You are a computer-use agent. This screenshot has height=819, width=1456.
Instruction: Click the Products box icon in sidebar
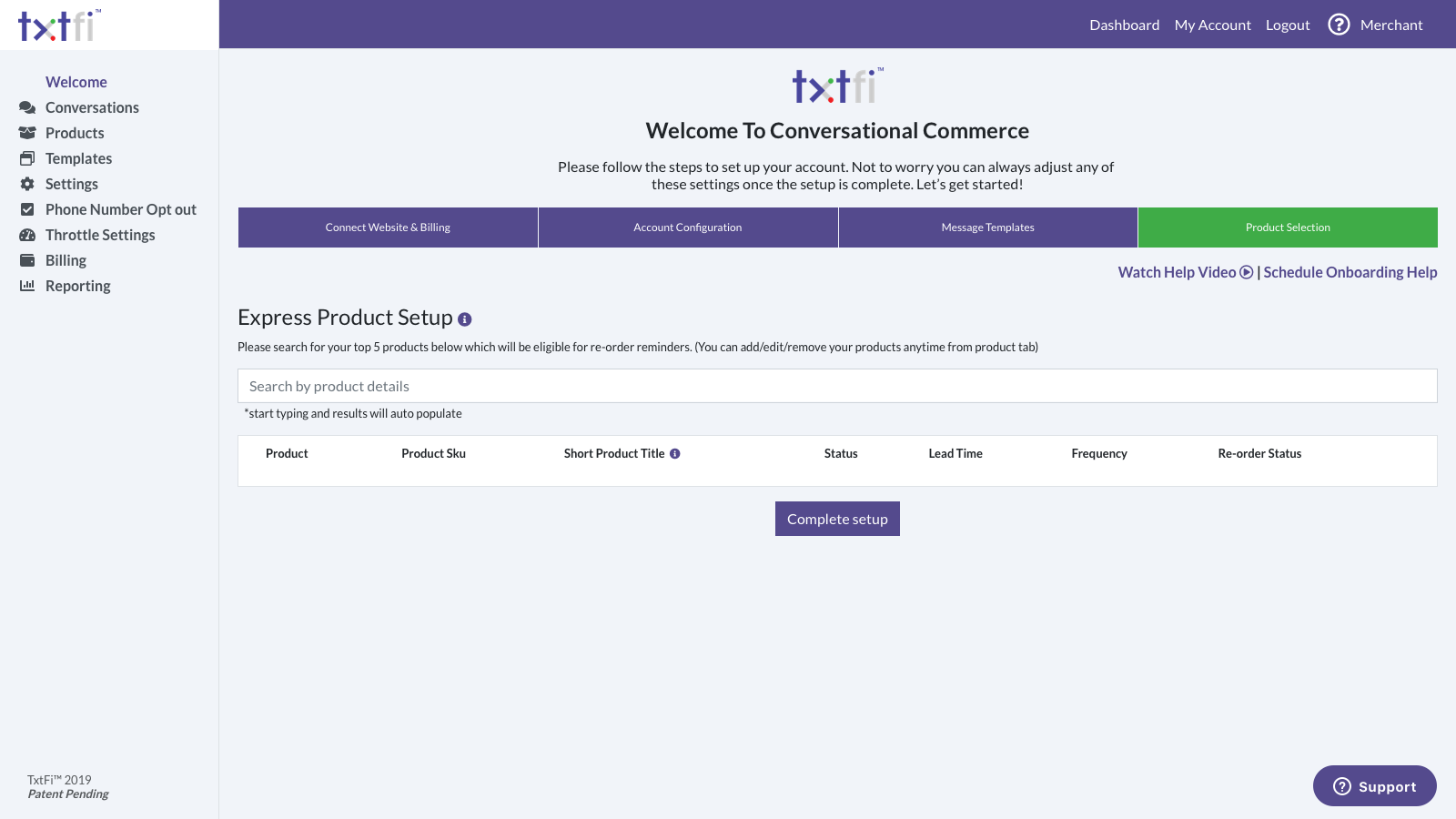coord(27,133)
